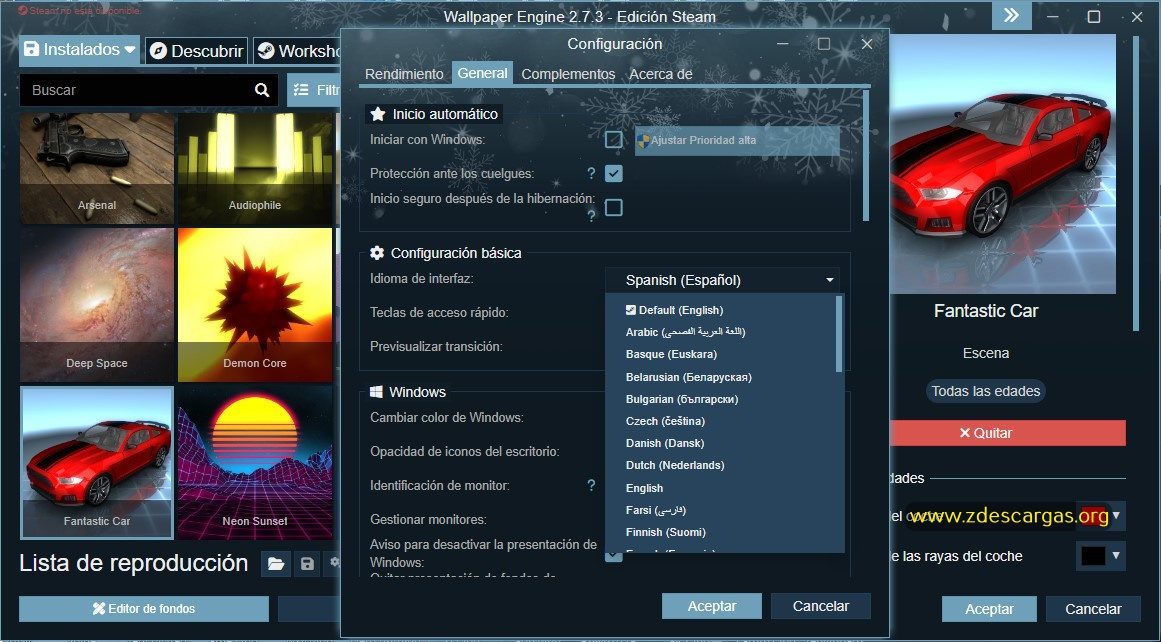Screen dimensions: 1161x642
Task: Click Ajustar Prioridad alta button
Action: click(x=737, y=140)
